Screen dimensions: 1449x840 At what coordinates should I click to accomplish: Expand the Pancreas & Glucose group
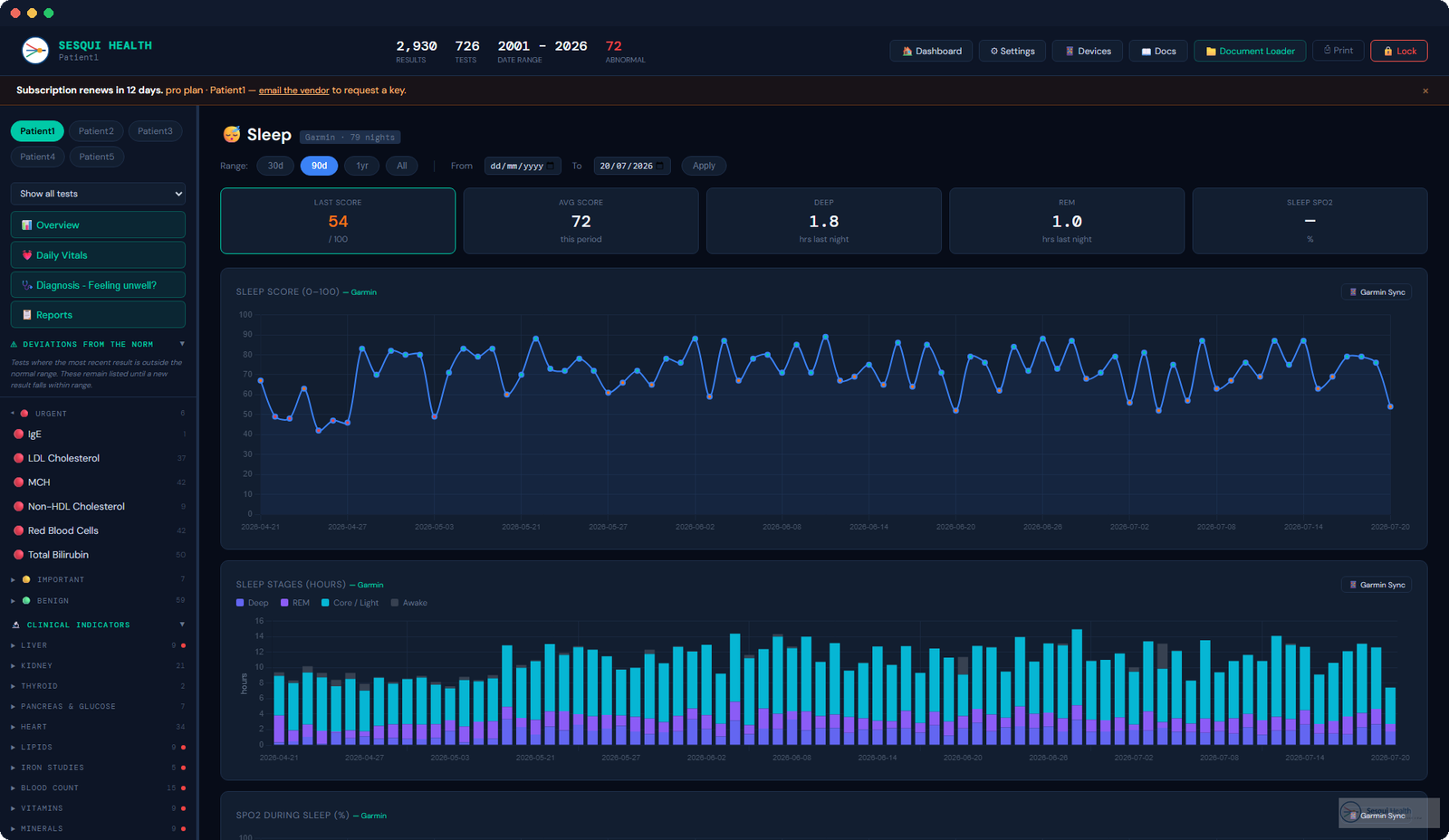(x=98, y=707)
